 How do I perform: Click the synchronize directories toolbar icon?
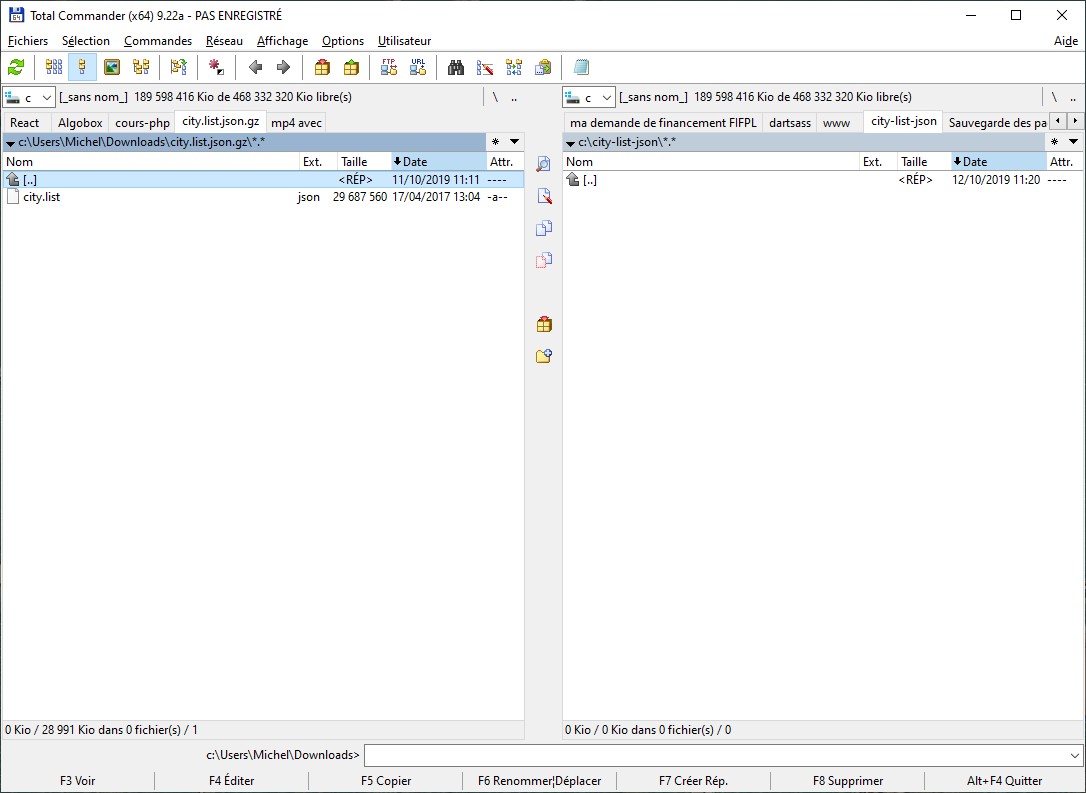[514, 67]
